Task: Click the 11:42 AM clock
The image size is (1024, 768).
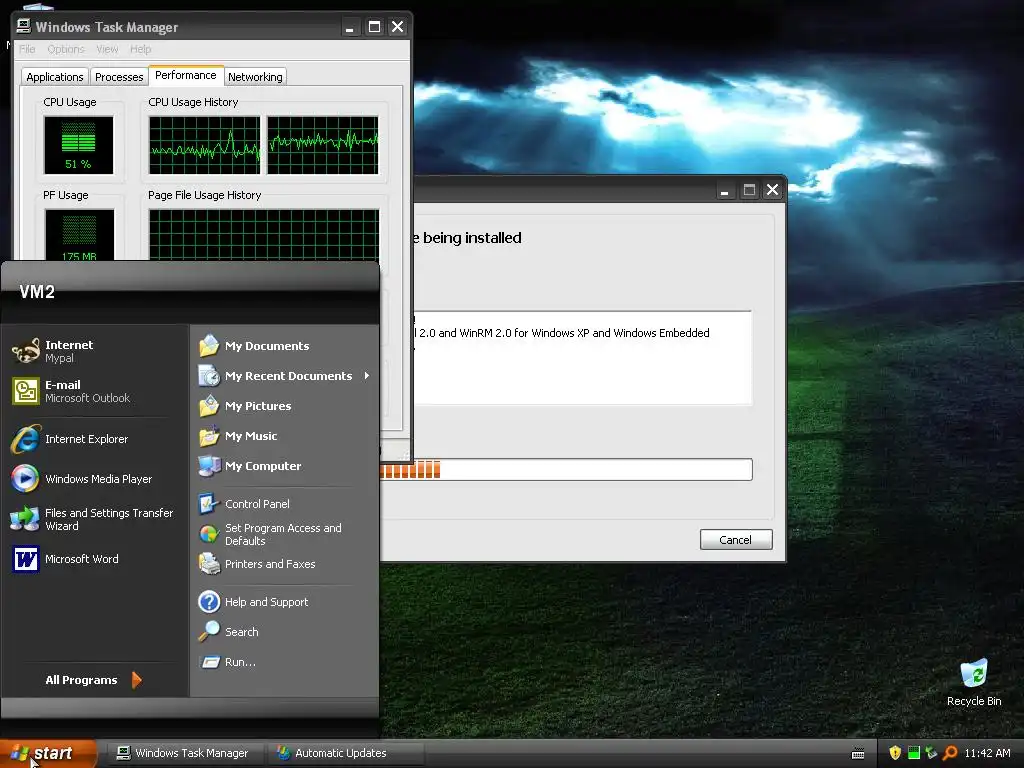Action: click(987, 753)
